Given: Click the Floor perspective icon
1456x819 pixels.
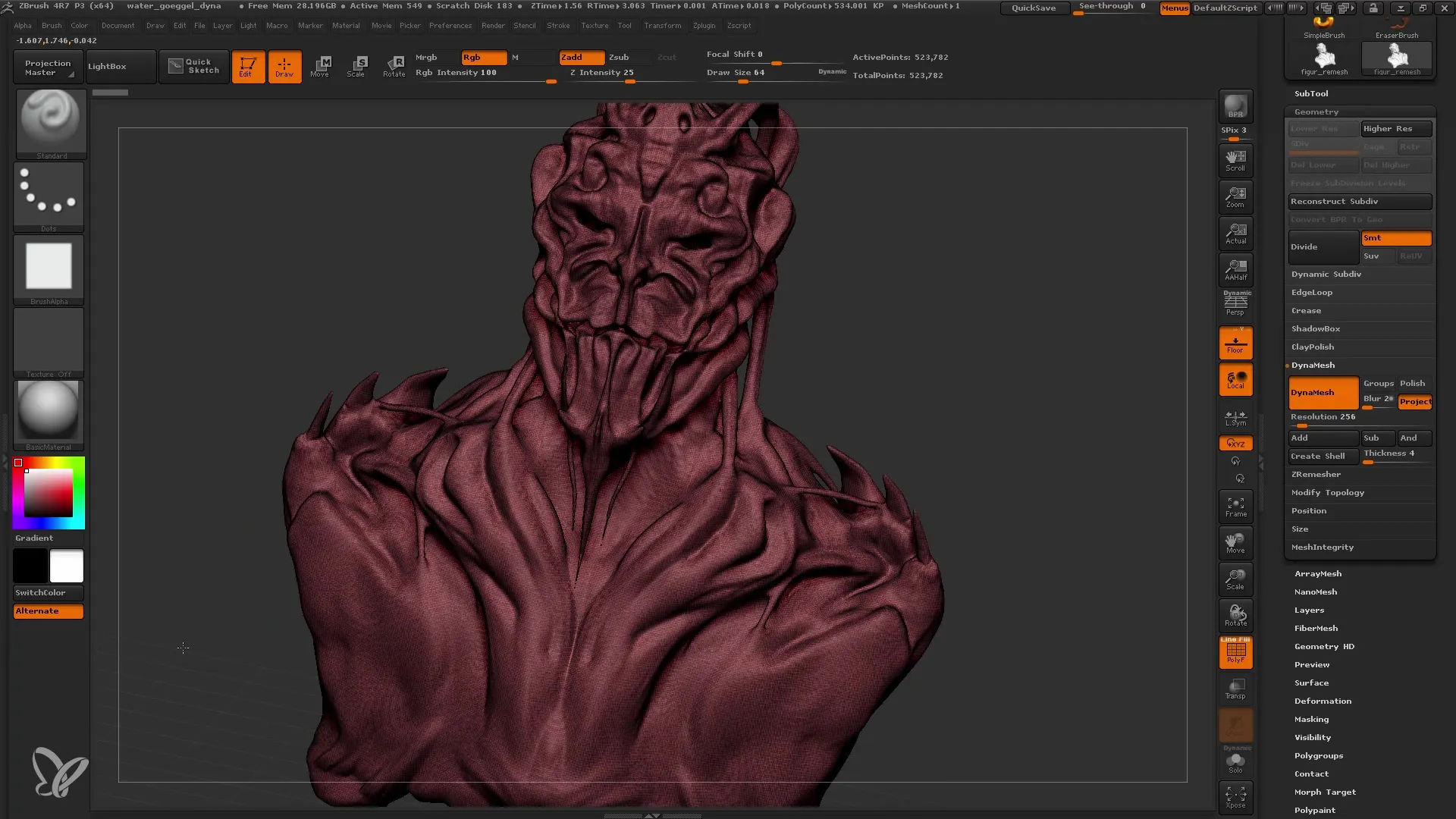Looking at the screenshot, I should tap(1236, 343).
